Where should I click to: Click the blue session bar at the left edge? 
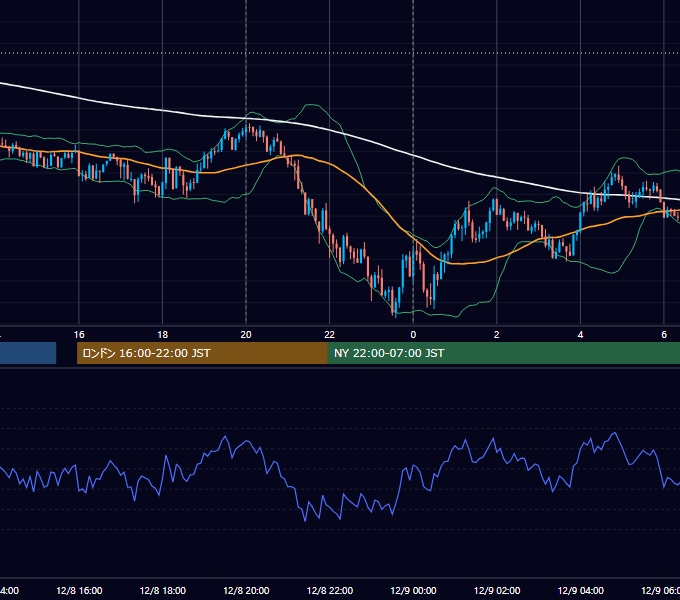[28, 353]
